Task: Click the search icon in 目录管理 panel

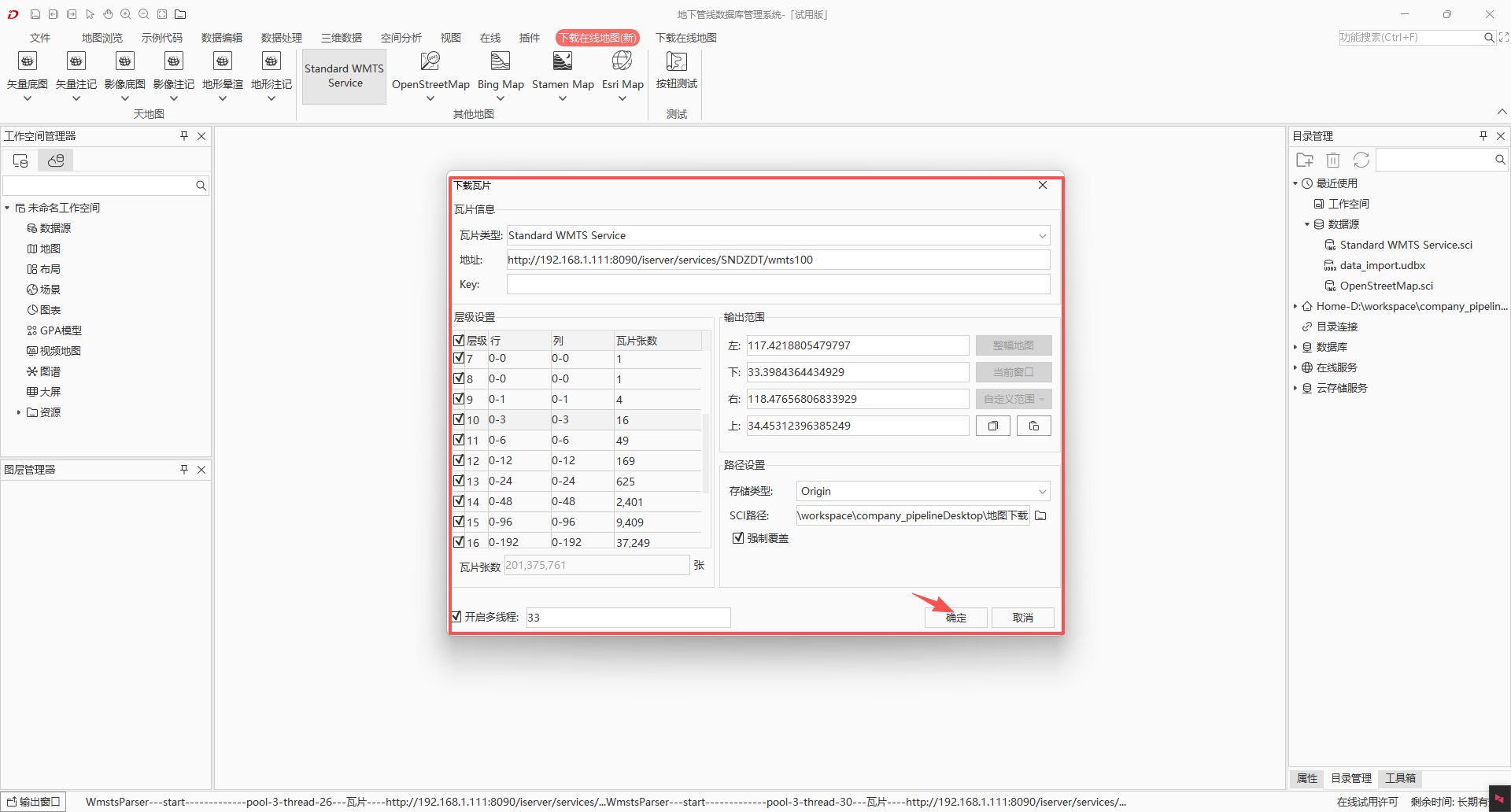Action: click(x=1500, y=160)
